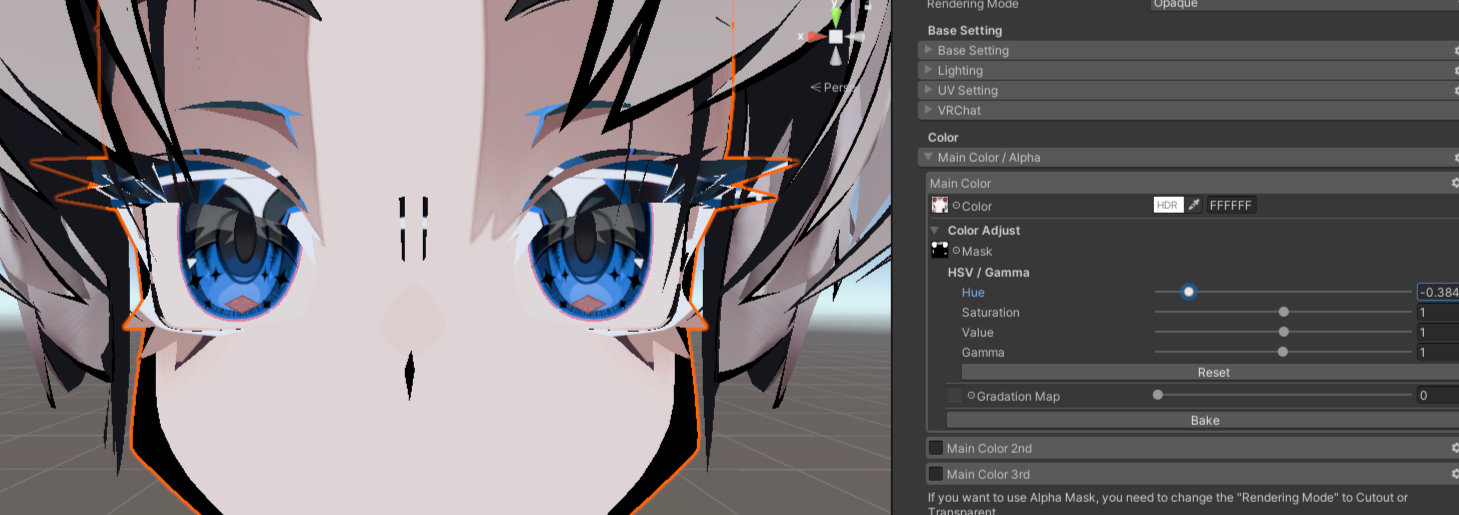The width and height of the screenshot is (1459, 515).
Task: Click the Gamma label
Action: click(983, 352)
